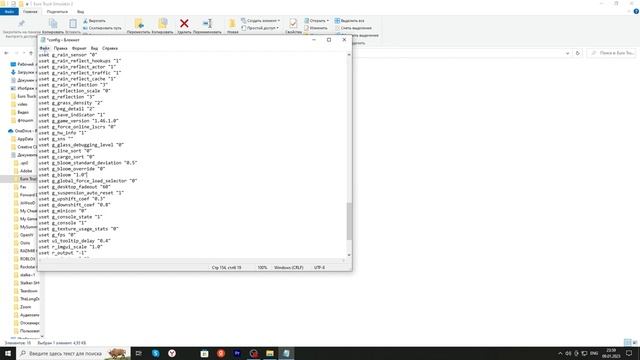Open Adobe Premiere Pro from the taskbar
The image size is (640, 360).
237,353
